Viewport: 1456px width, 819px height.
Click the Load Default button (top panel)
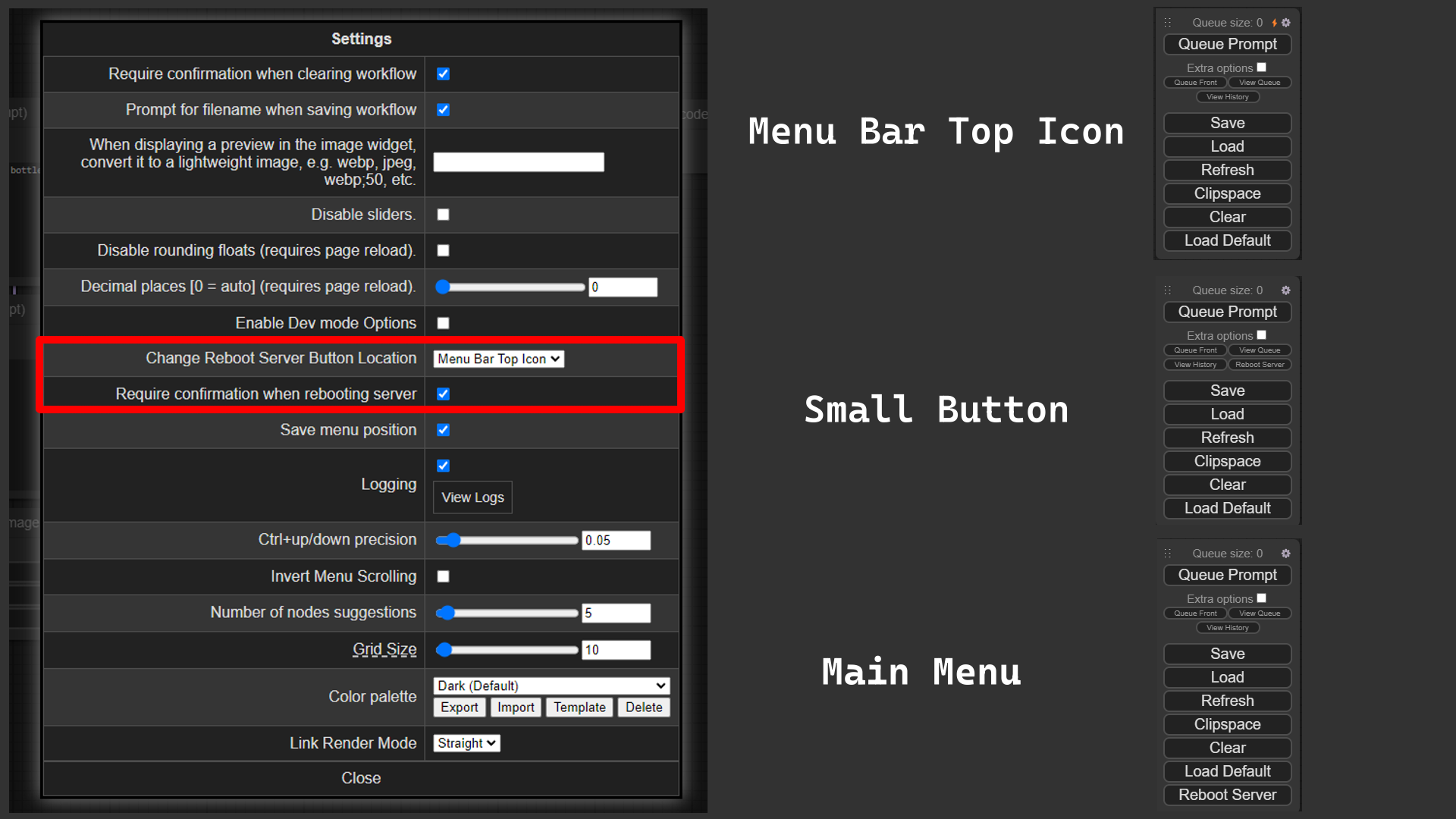pos(1227,239)
